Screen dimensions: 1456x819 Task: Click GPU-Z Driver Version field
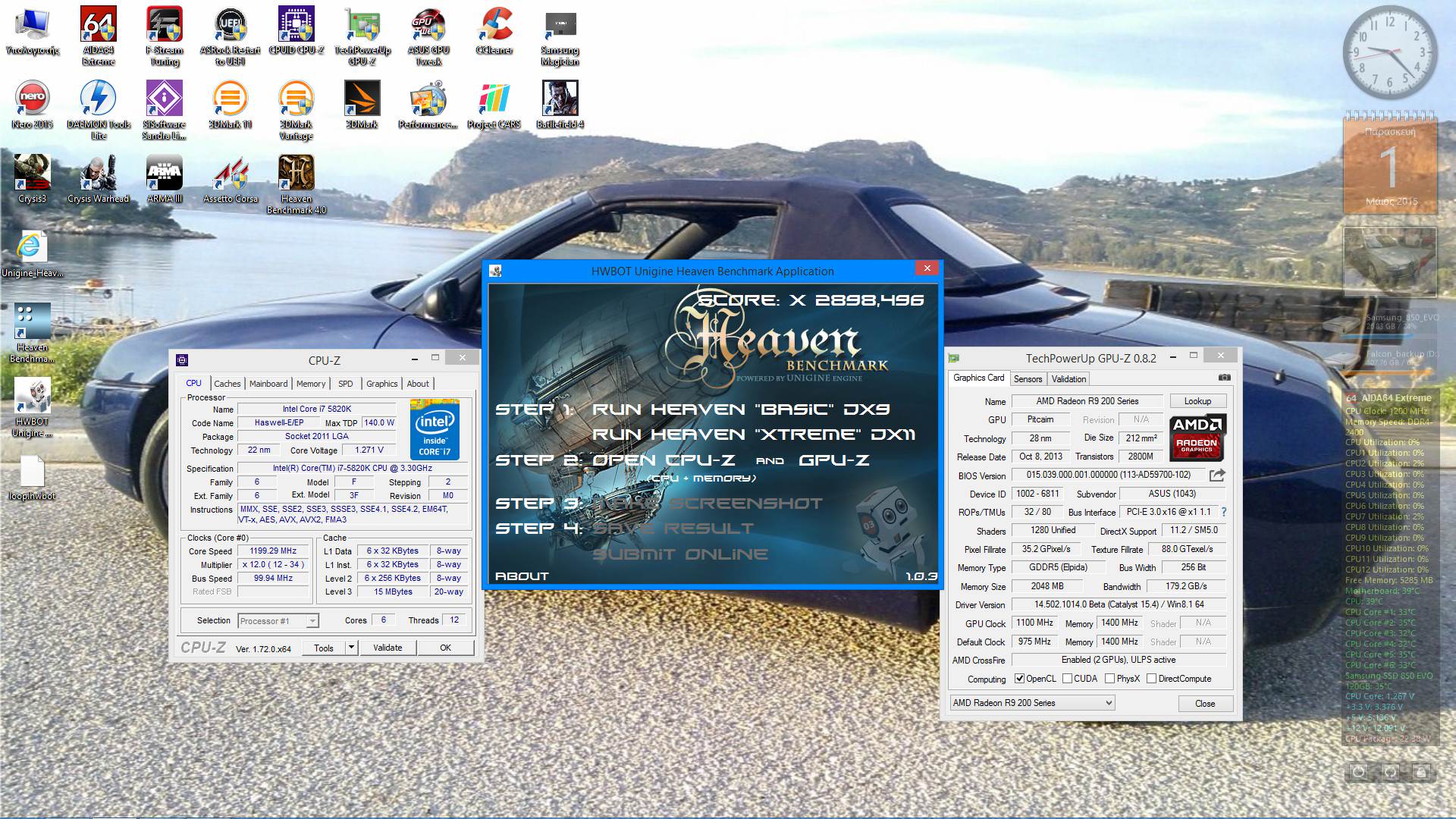[1119, 604]
